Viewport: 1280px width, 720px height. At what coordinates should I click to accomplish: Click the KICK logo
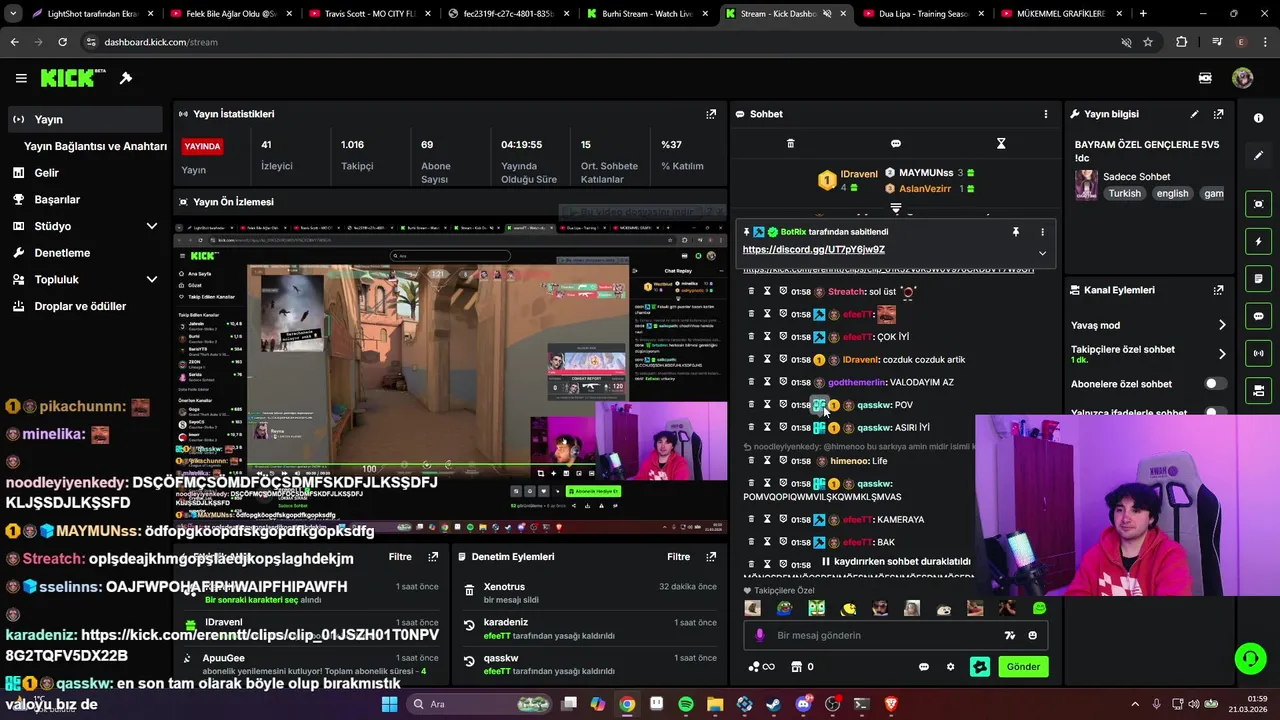point(67,78)
